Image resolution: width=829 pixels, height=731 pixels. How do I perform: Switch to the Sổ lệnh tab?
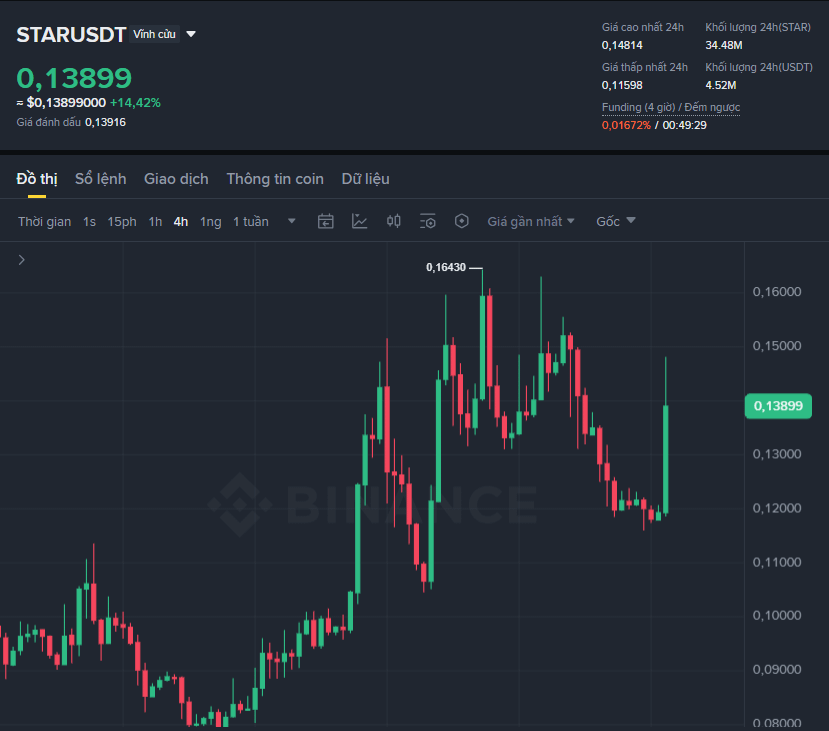click(100, 179)
